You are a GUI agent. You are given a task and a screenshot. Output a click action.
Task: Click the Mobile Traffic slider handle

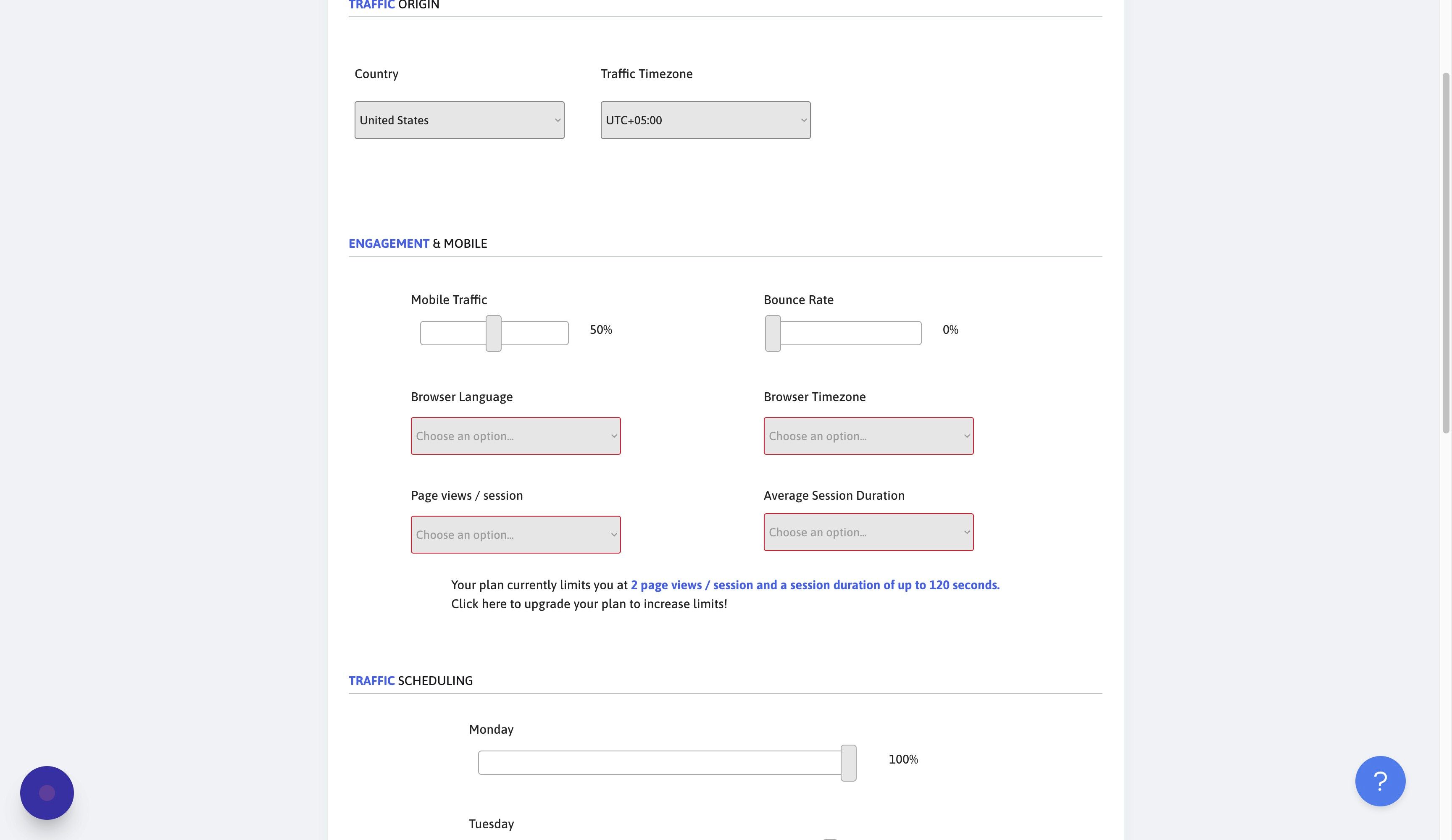493,333
